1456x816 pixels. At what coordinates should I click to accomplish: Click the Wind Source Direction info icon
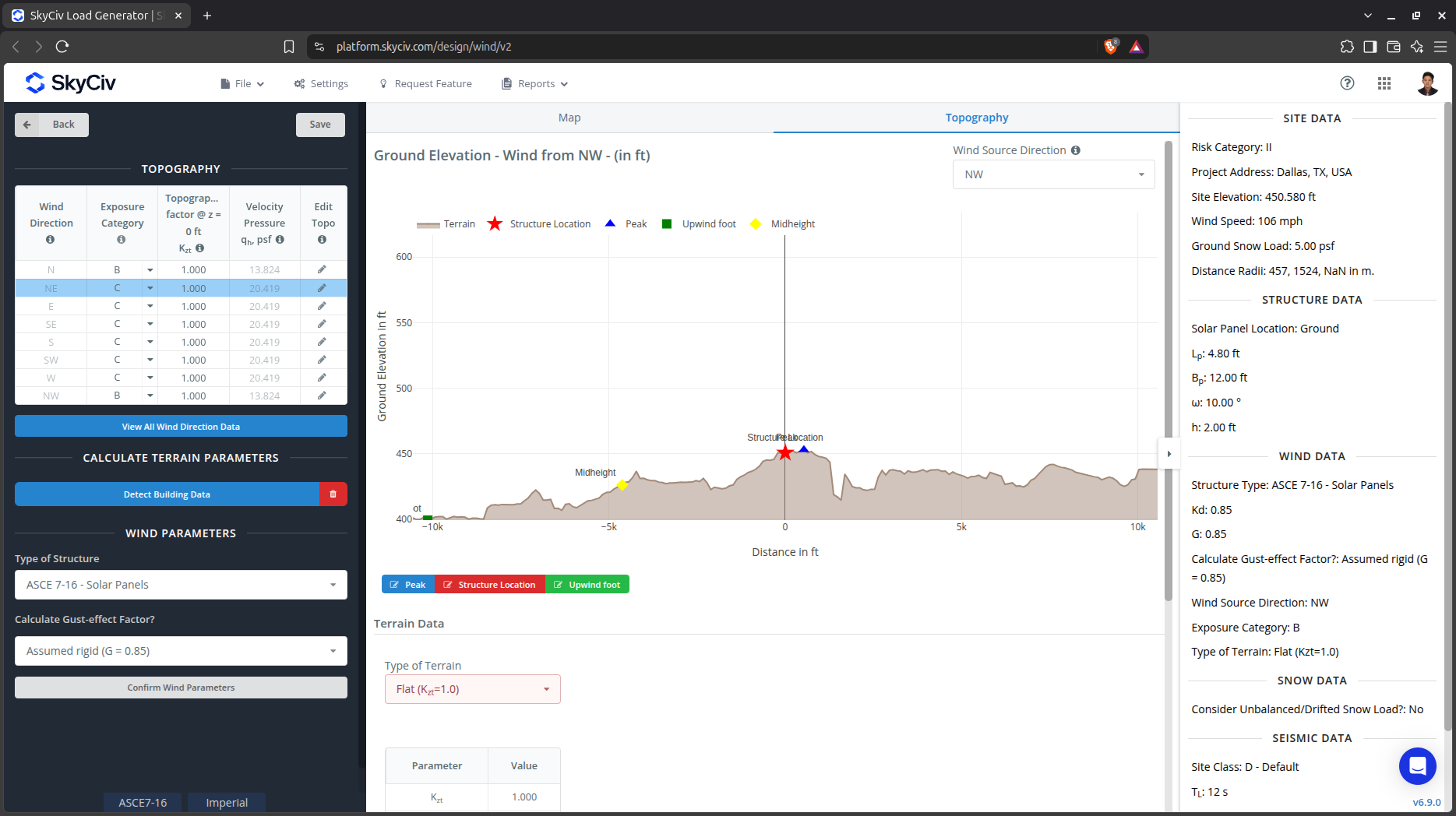click(x=1076, y=150)
